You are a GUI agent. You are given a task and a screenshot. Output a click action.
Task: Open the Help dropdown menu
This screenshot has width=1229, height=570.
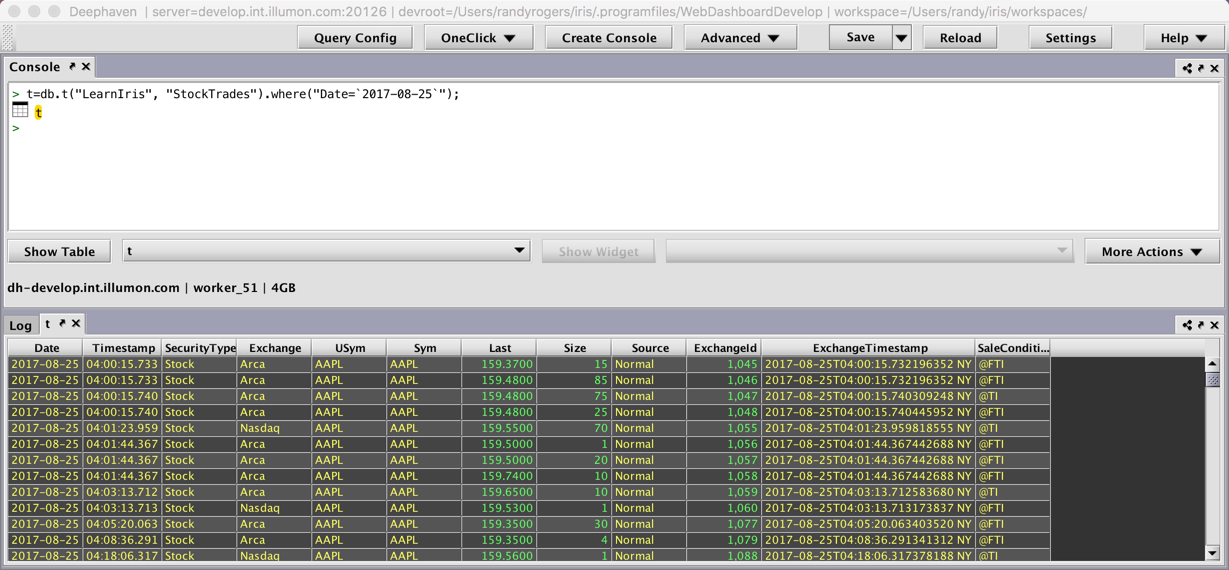point(1184,38)
